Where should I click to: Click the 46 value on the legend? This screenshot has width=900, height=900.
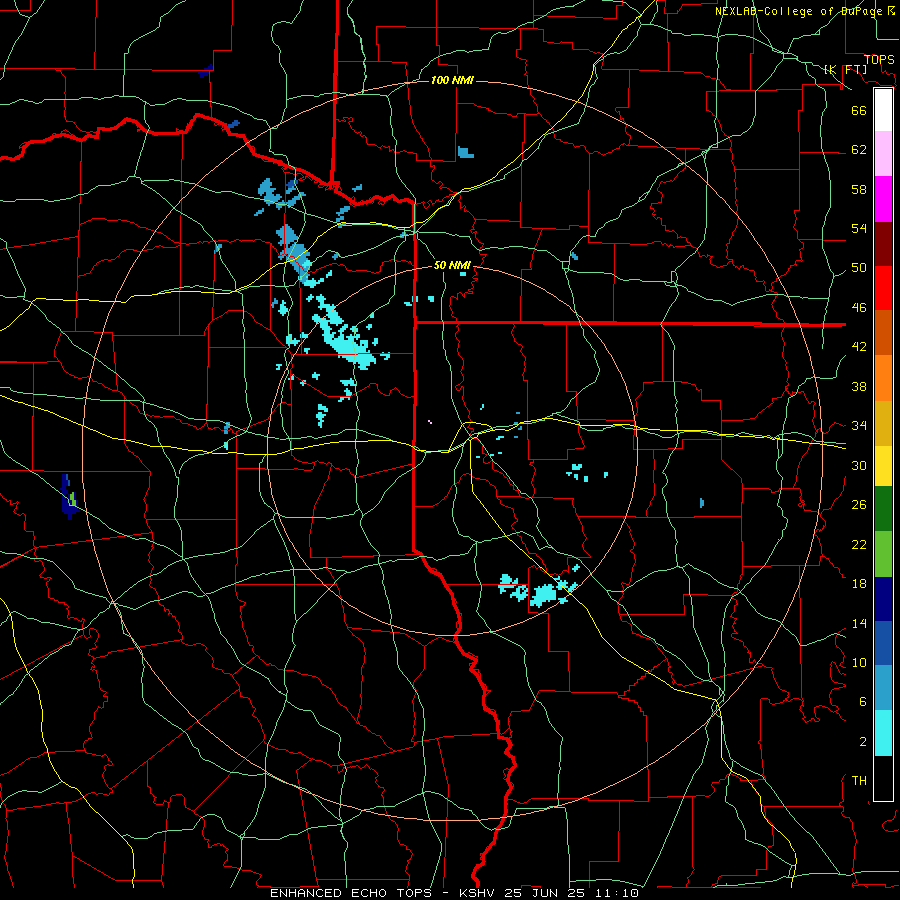point(859,308)
